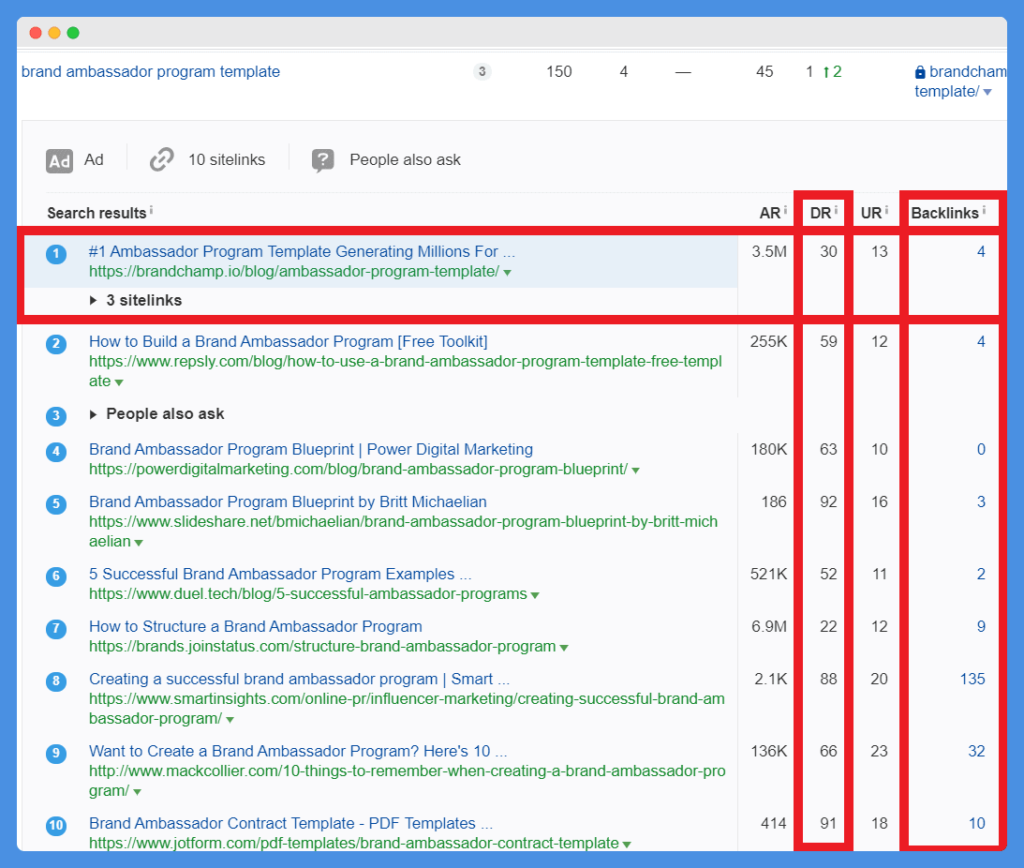
Task: Click the yellow minimize window button
Action: tap(54, 33)
